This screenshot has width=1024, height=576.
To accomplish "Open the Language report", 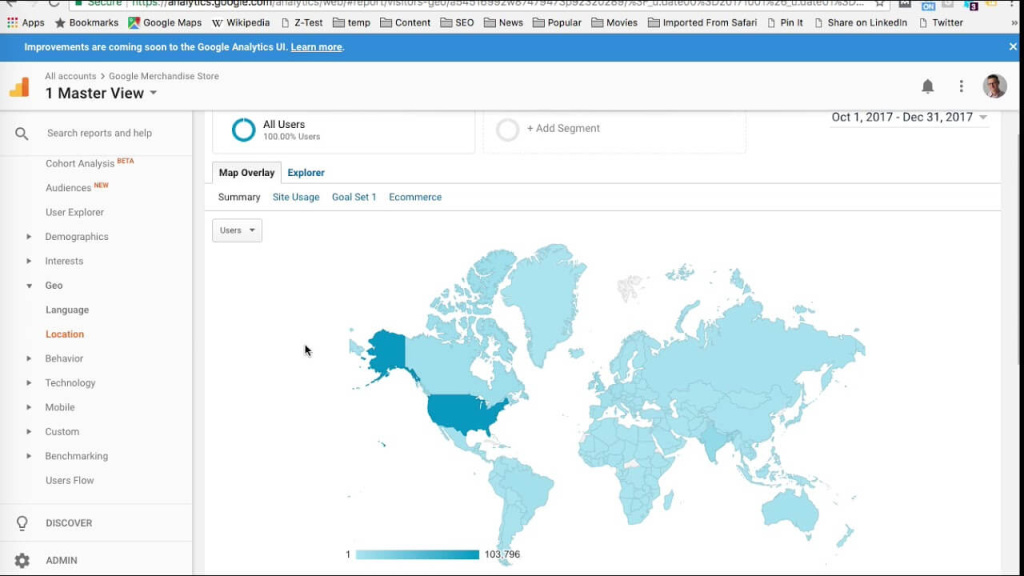I will pyautogui.click(x=67, y=310).
